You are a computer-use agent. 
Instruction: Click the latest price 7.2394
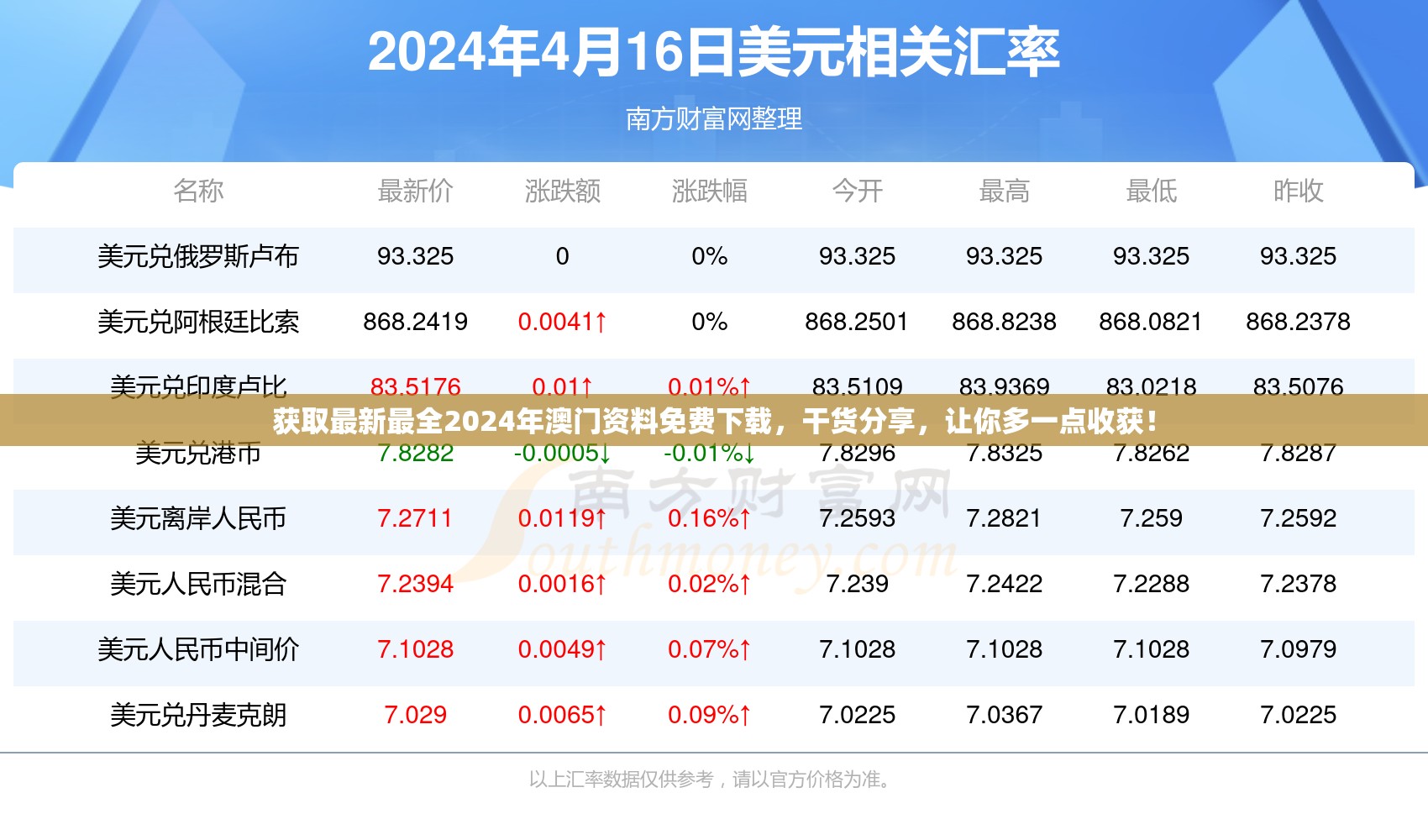(415, 584)
